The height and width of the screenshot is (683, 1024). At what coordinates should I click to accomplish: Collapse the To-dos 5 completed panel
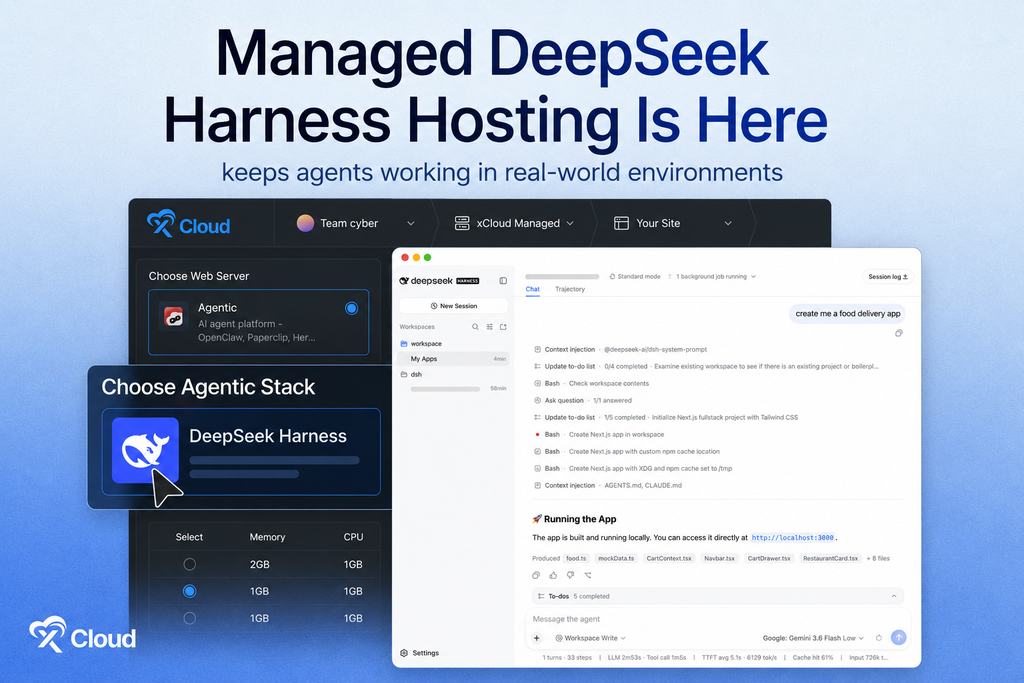[x=893, y=596]
